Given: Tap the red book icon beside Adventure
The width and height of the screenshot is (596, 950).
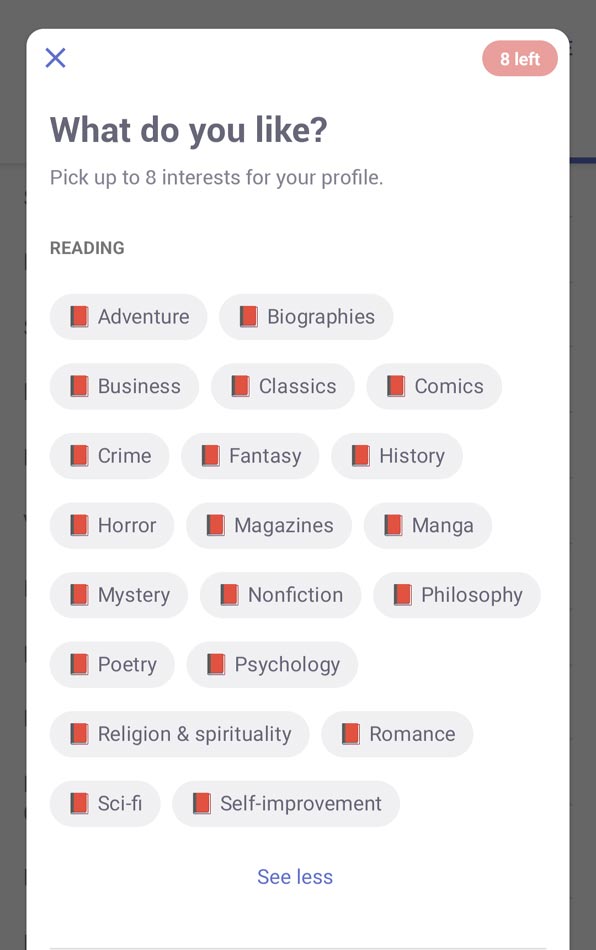Looking at the screenshot, I should (x=79, y=316).
